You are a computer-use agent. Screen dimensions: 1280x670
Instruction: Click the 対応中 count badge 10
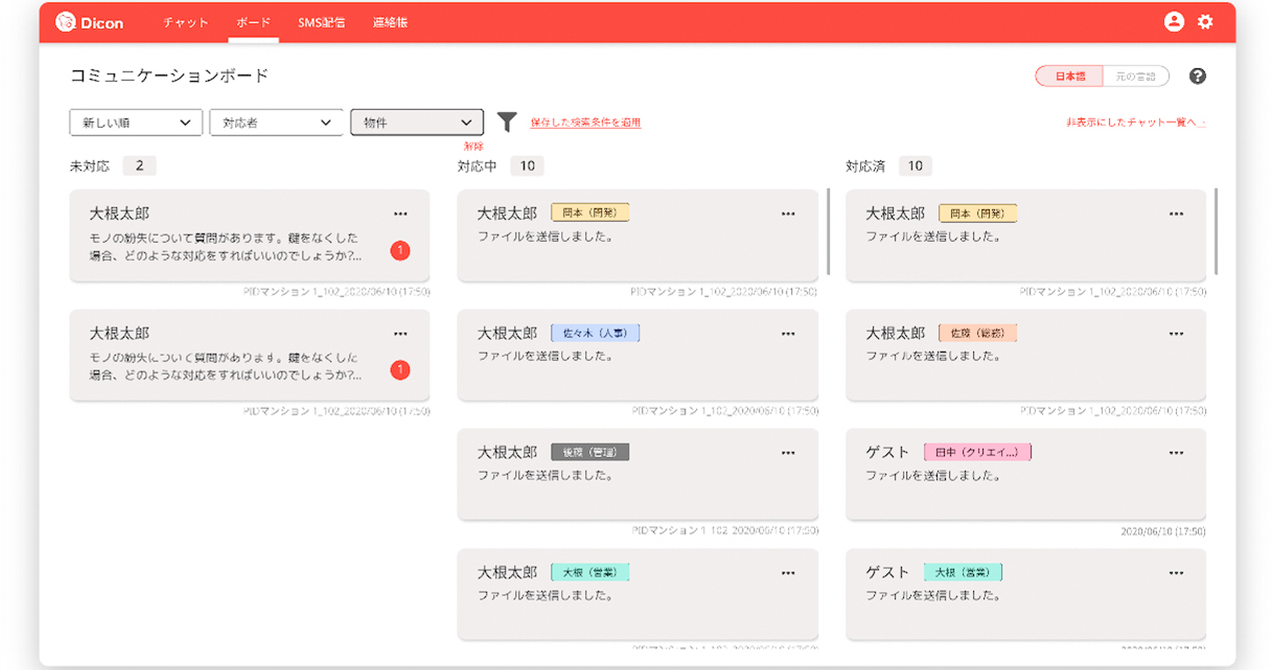(x=527, y=166)
